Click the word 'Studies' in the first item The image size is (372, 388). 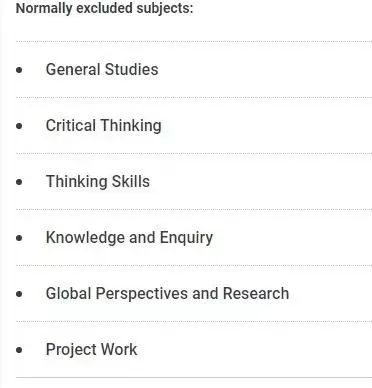coord(132,70)
